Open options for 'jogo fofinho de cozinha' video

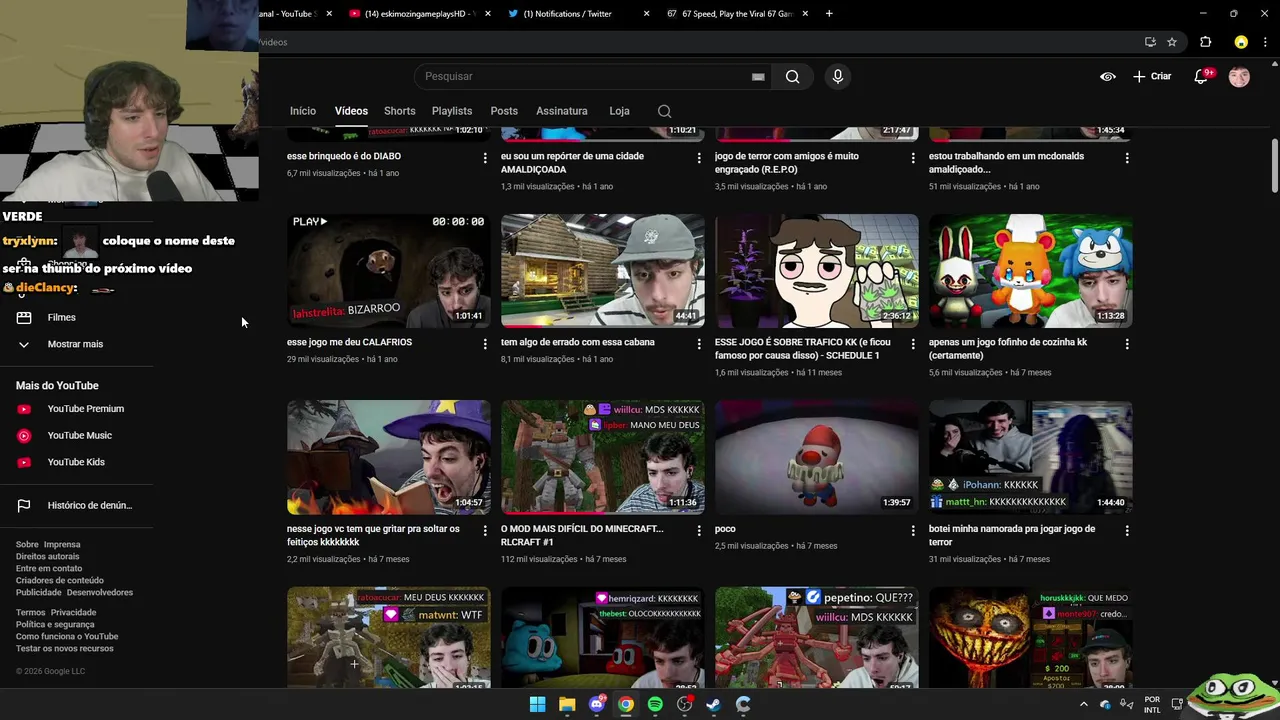click(x=1127, y=344)
